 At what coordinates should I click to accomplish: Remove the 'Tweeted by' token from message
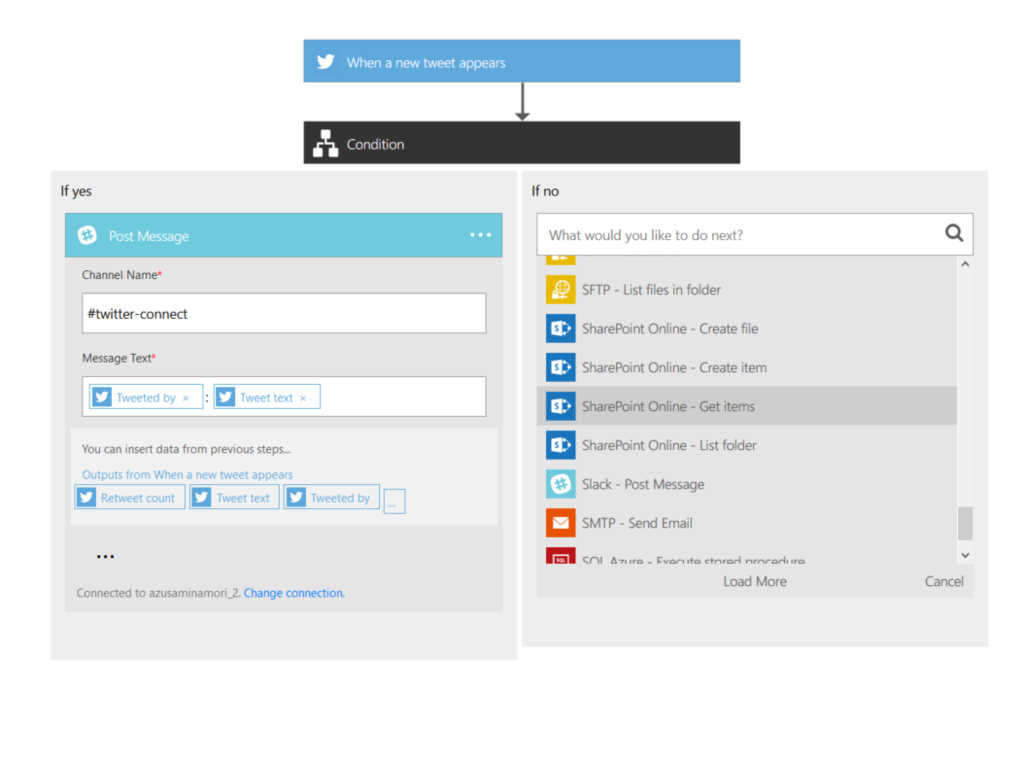click(x=186, y=398)
